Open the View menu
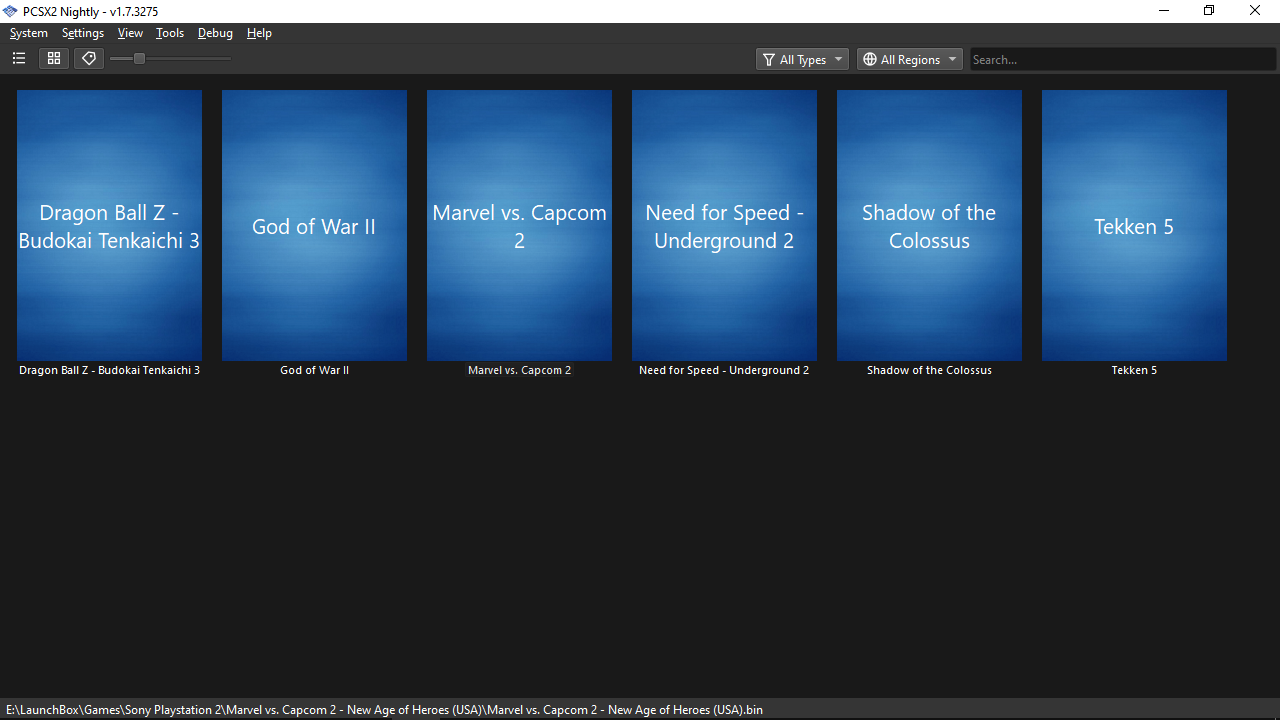 coord(130,33)
